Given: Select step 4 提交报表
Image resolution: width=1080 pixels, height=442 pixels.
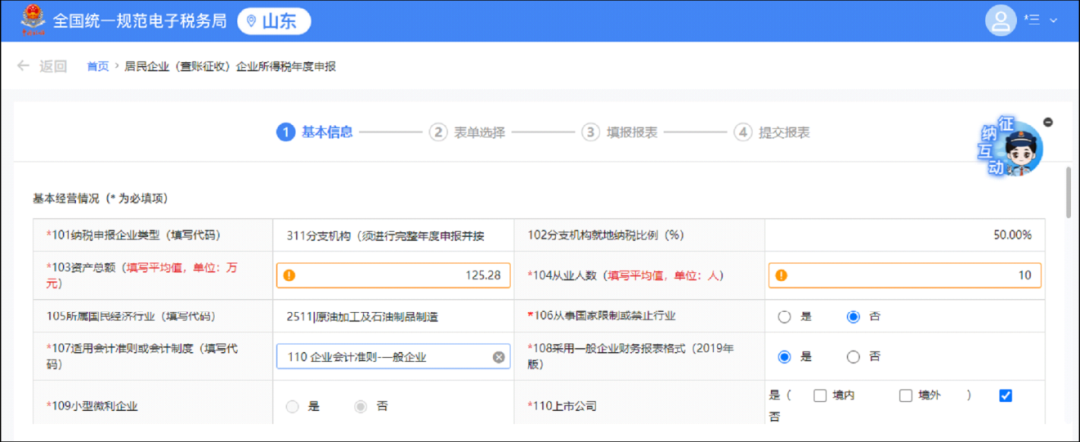Looking at the screenshot, I should (771, 132).
